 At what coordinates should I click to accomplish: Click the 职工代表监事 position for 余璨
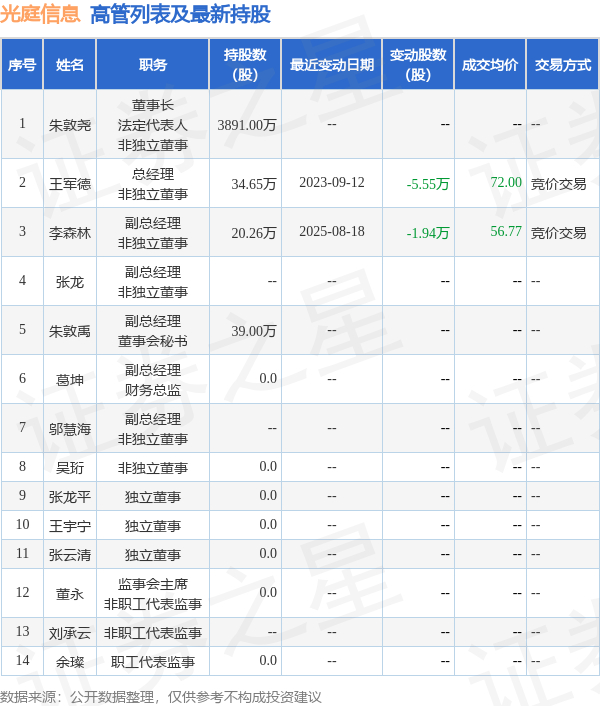coord(153,662)
